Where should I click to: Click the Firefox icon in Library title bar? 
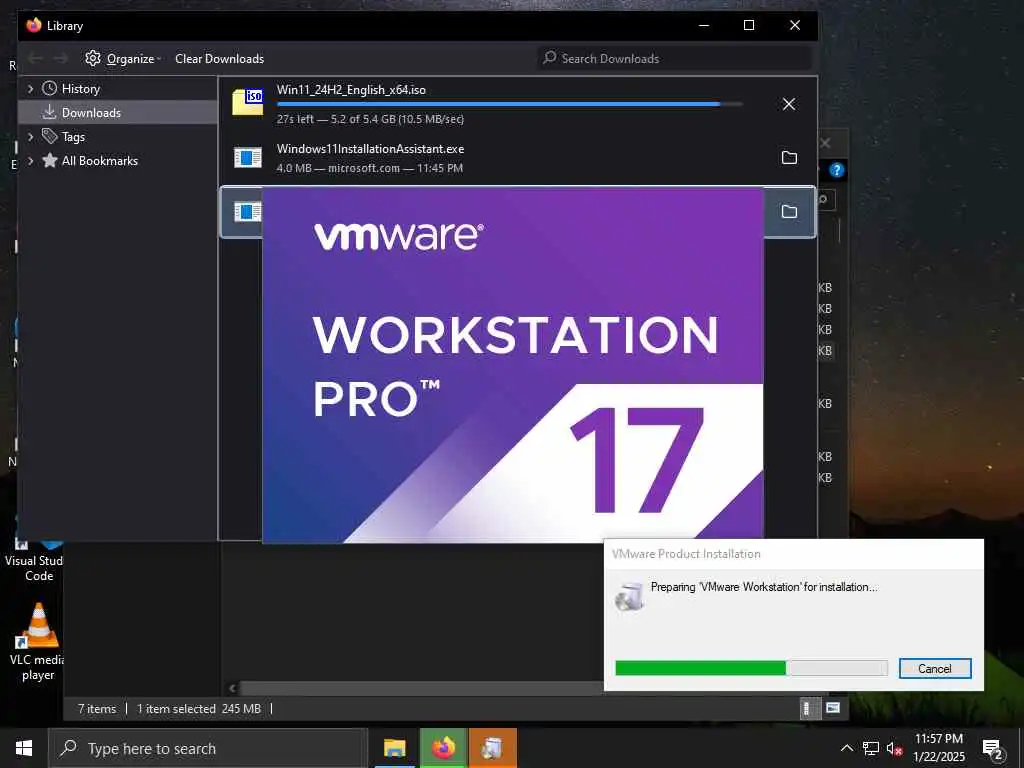pos(33,25)
